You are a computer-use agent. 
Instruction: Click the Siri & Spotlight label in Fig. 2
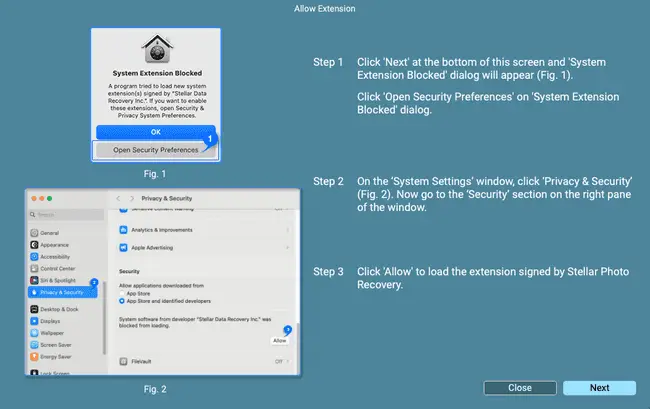tap(58, 281)
